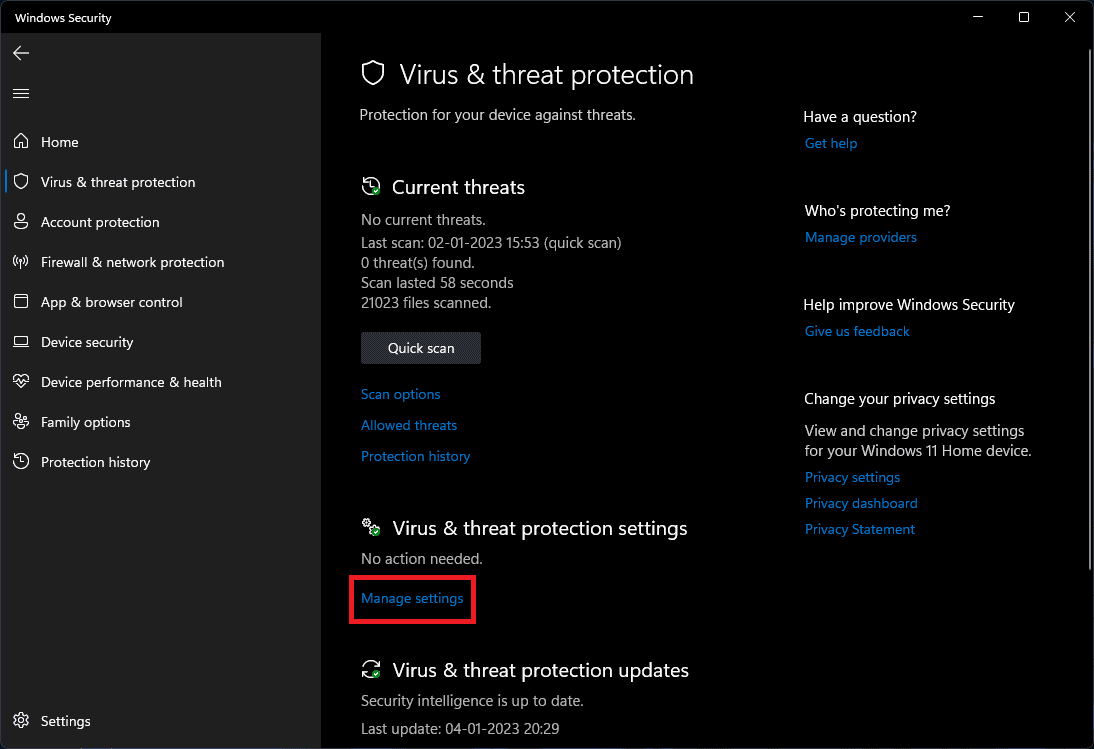1094x749 pixels.
Task: Click the Account protection person icon
Action: click(21, 222)
